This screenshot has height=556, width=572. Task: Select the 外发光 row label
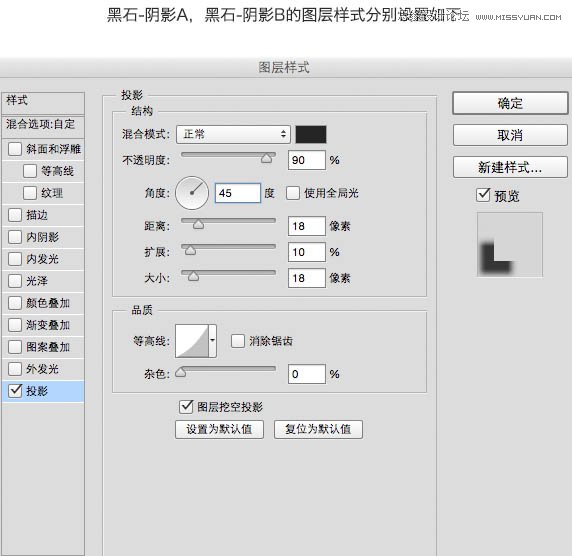tap(42, 369)
